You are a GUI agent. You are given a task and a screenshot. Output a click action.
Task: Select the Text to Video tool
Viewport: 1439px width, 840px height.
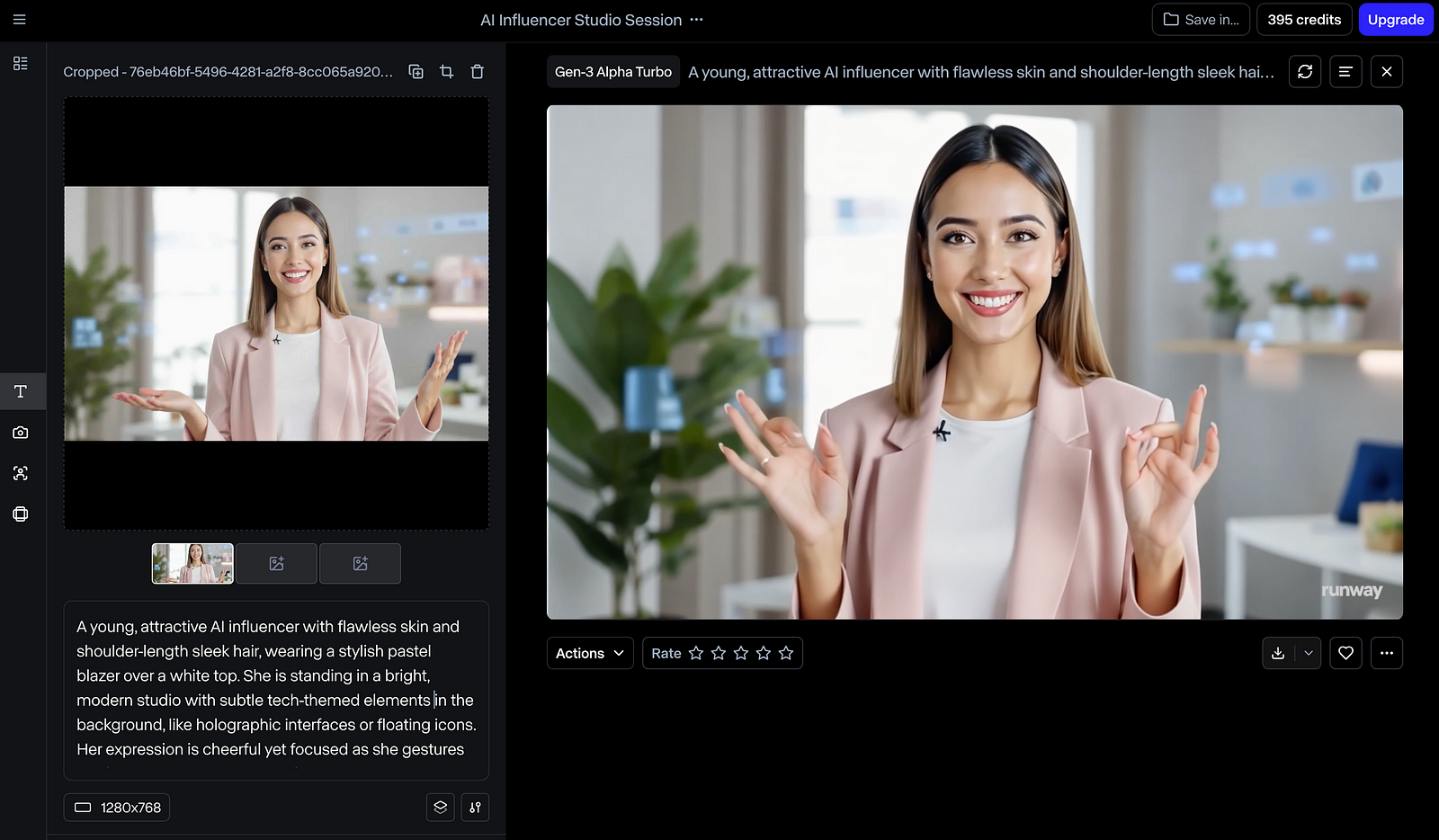pyautogui.click(x=20, y=391)
